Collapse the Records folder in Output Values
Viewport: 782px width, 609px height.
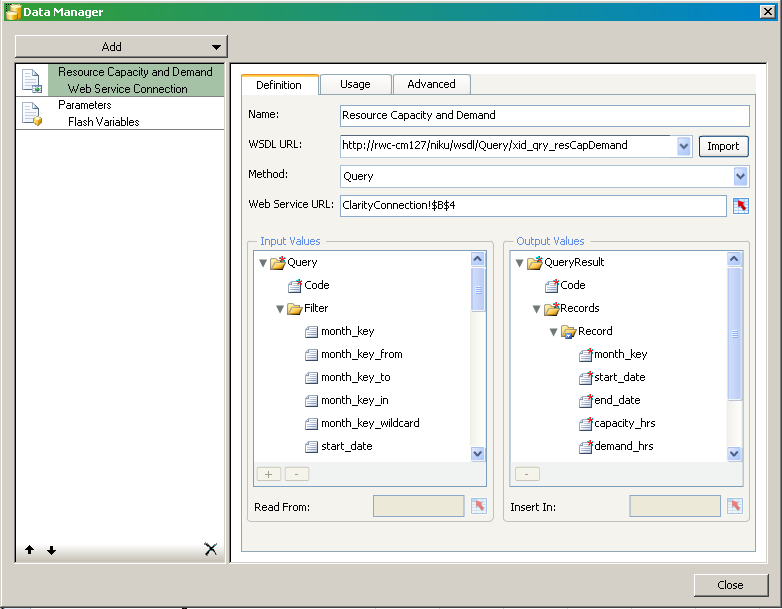coord(536,309)
